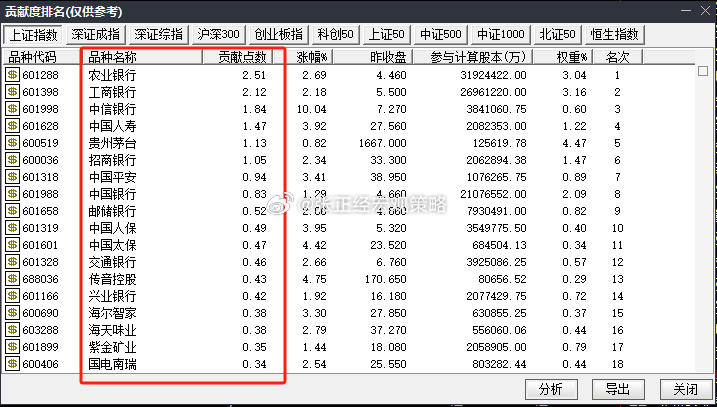Select the 邮储银行 row name
The width and height of the screenshot is (717, 407).
pyautogui.click(x=112, y=211)
